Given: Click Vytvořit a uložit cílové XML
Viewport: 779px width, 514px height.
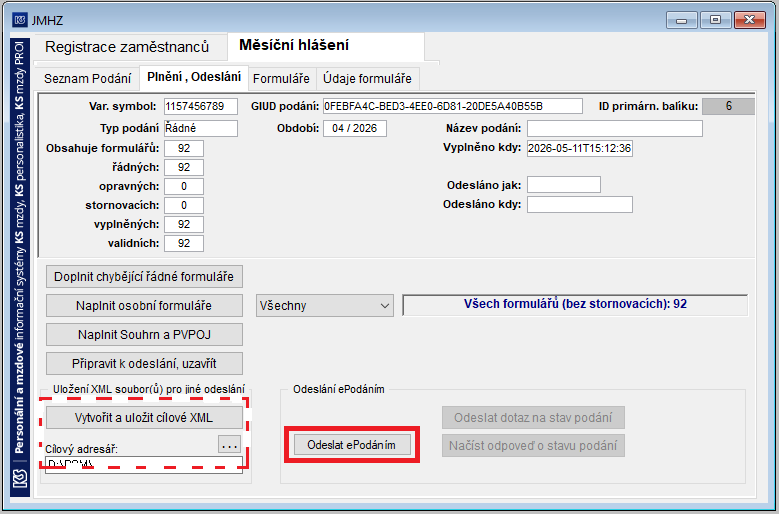Looking at the screenshot, I should 144,418.
